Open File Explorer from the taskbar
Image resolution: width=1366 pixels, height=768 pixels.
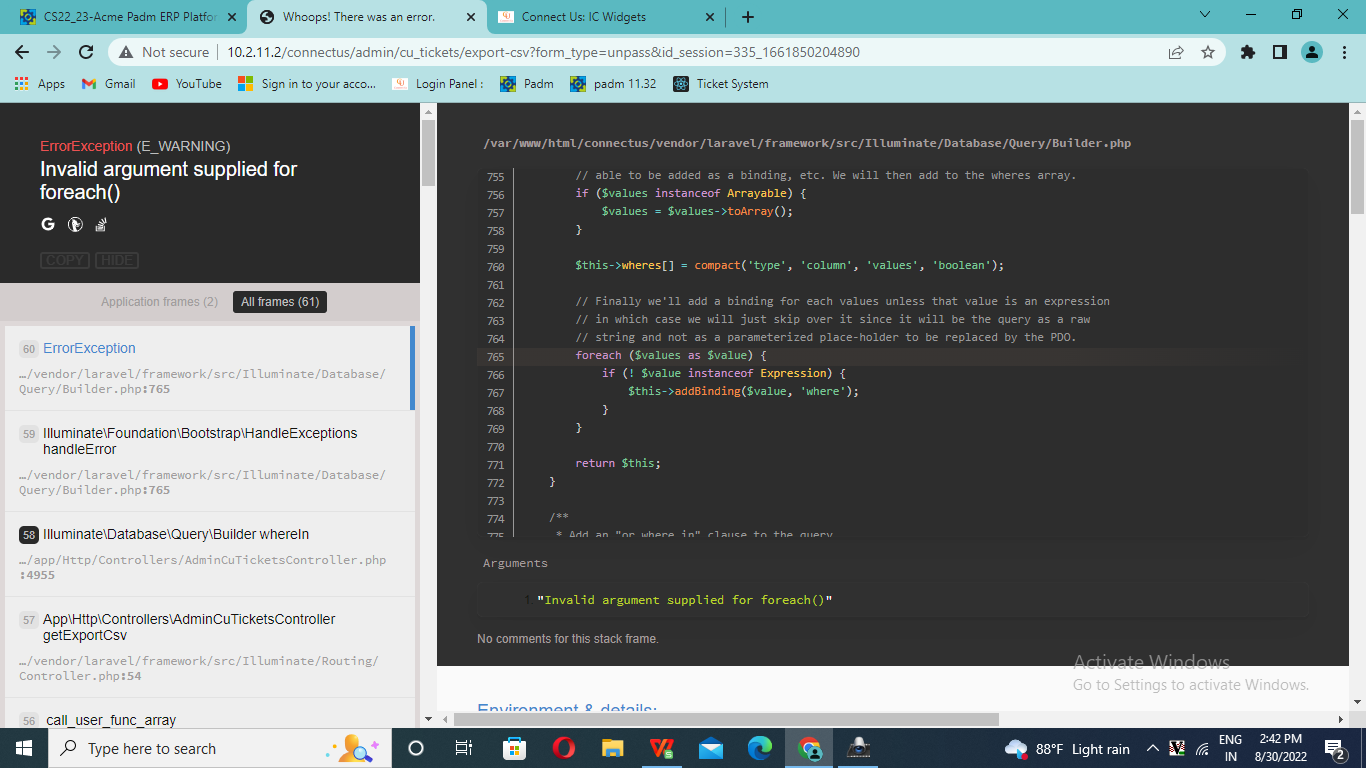coord(612,748)
